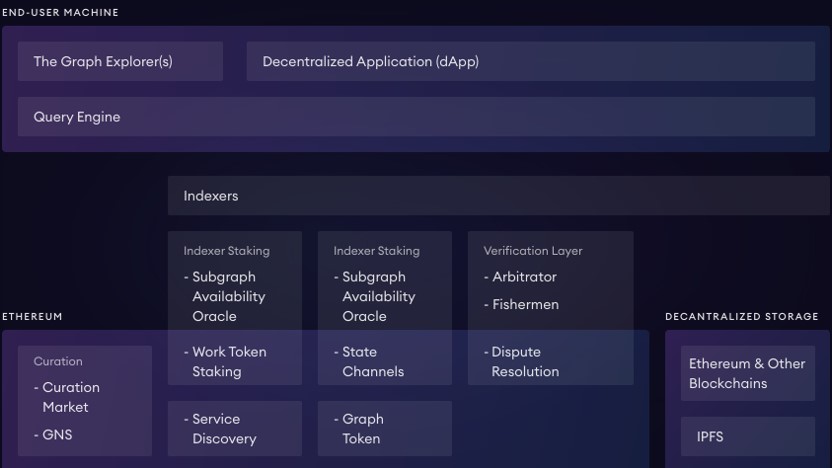Click the Verification Layer heading
The image size is (832, 468).
[x=533, y=251]
